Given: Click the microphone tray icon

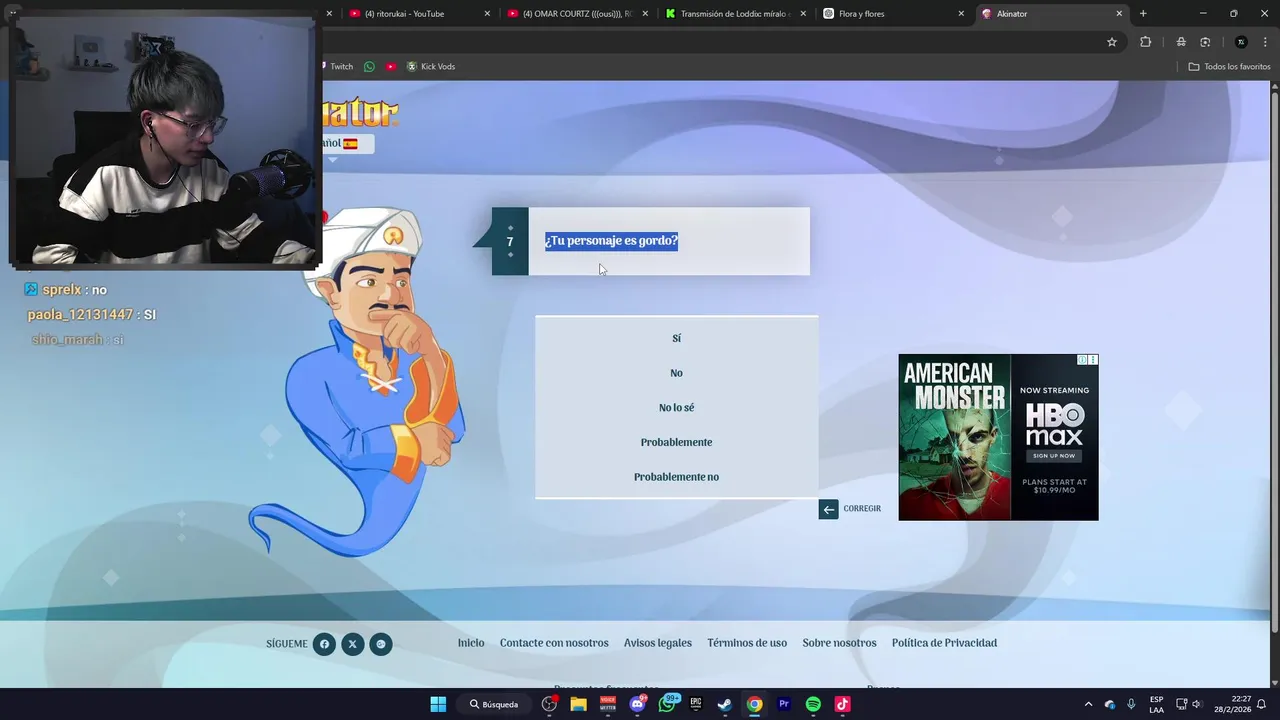Looking at the screenshot, I should click(x=1131, y=704).
